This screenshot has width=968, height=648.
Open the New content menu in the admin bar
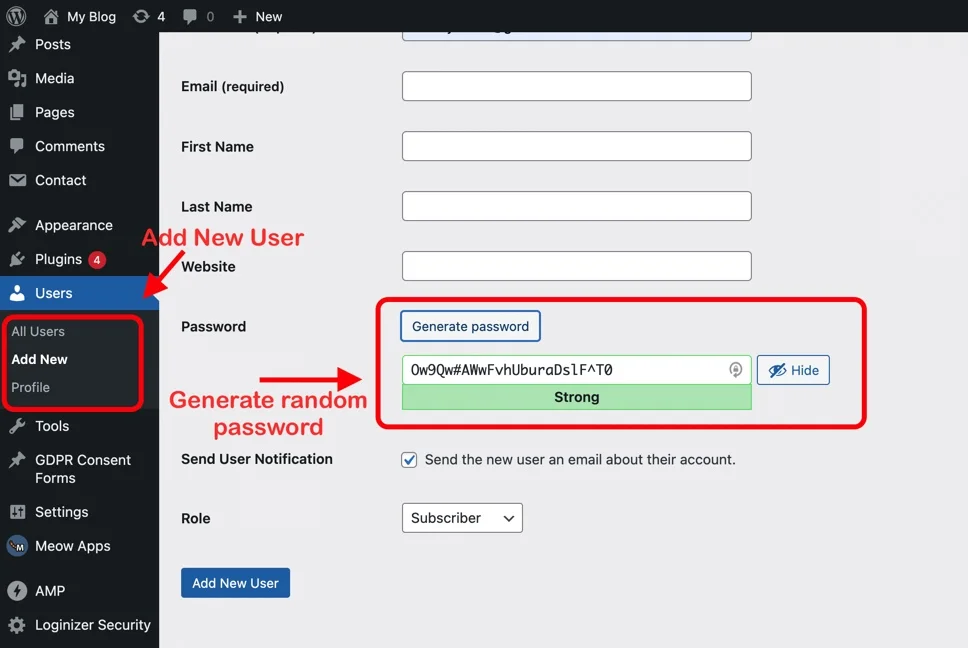(257, 16)
